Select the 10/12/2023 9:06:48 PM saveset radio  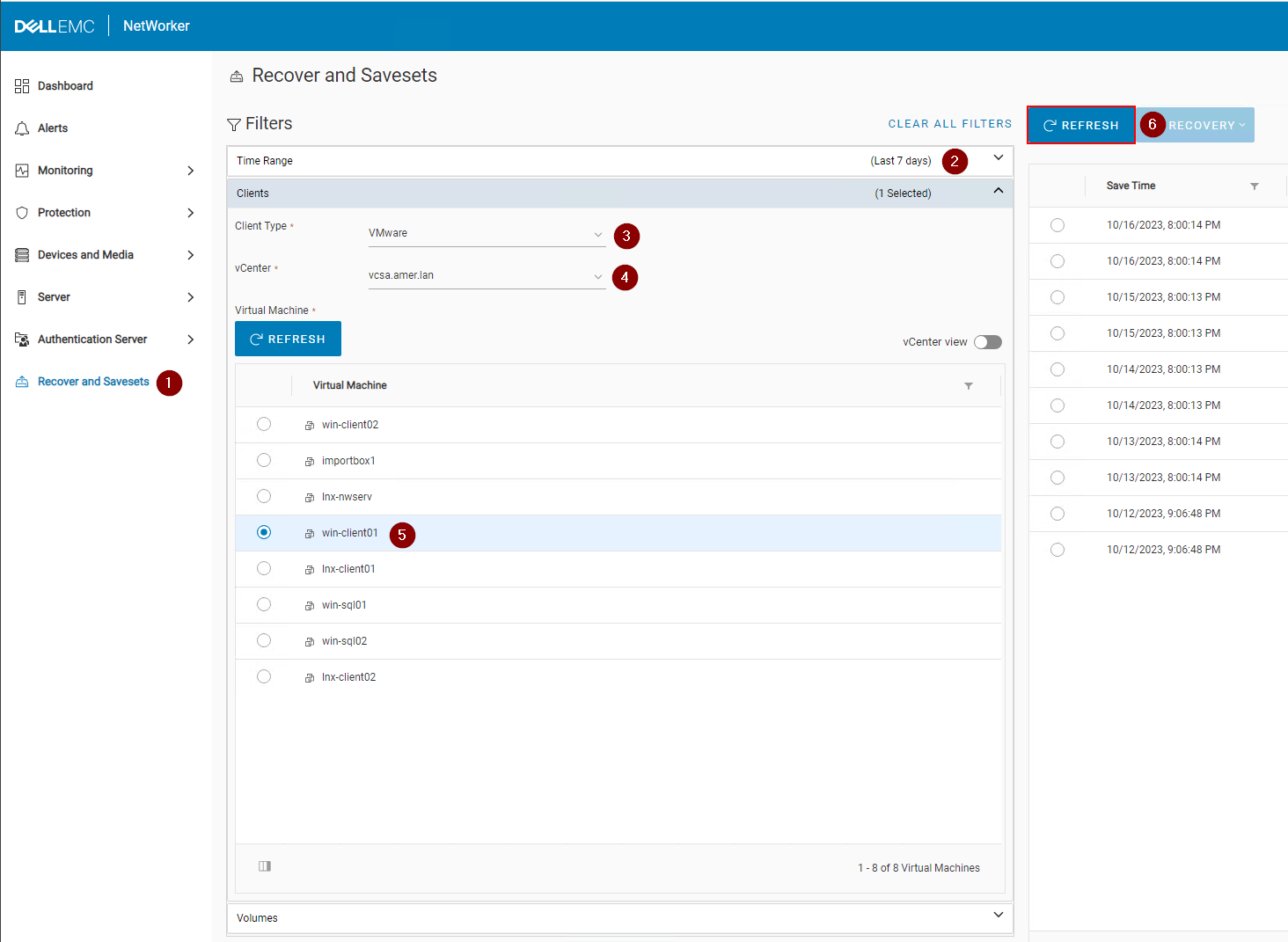[1057, 513]
